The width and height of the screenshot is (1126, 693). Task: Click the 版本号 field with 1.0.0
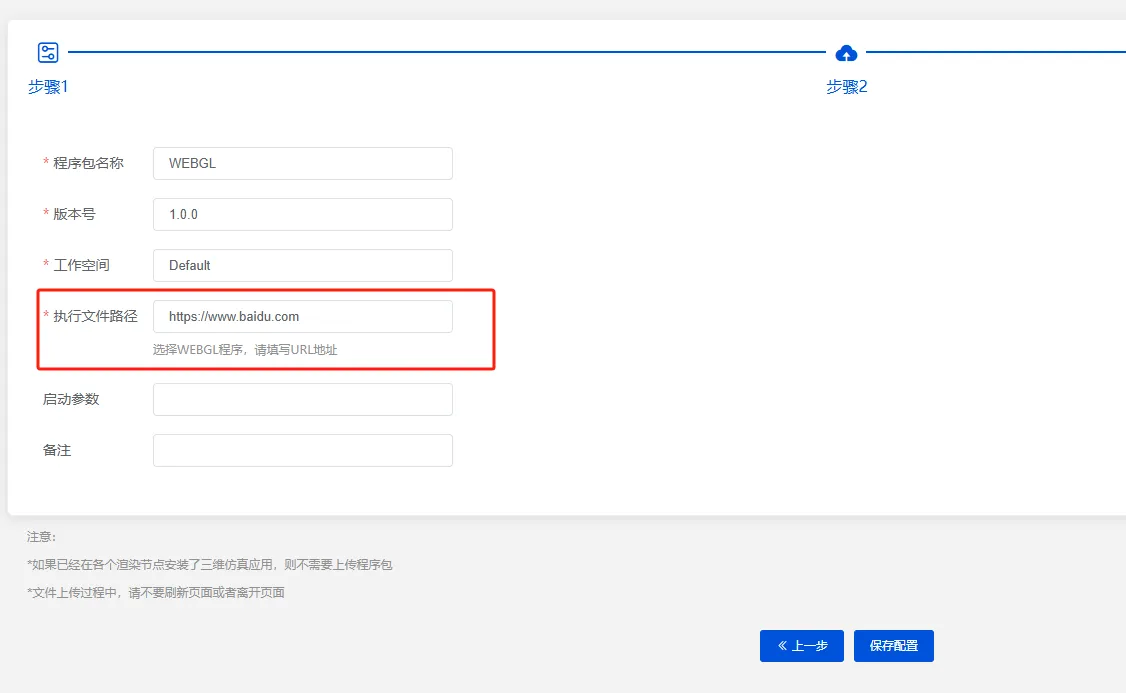[302, 214]
